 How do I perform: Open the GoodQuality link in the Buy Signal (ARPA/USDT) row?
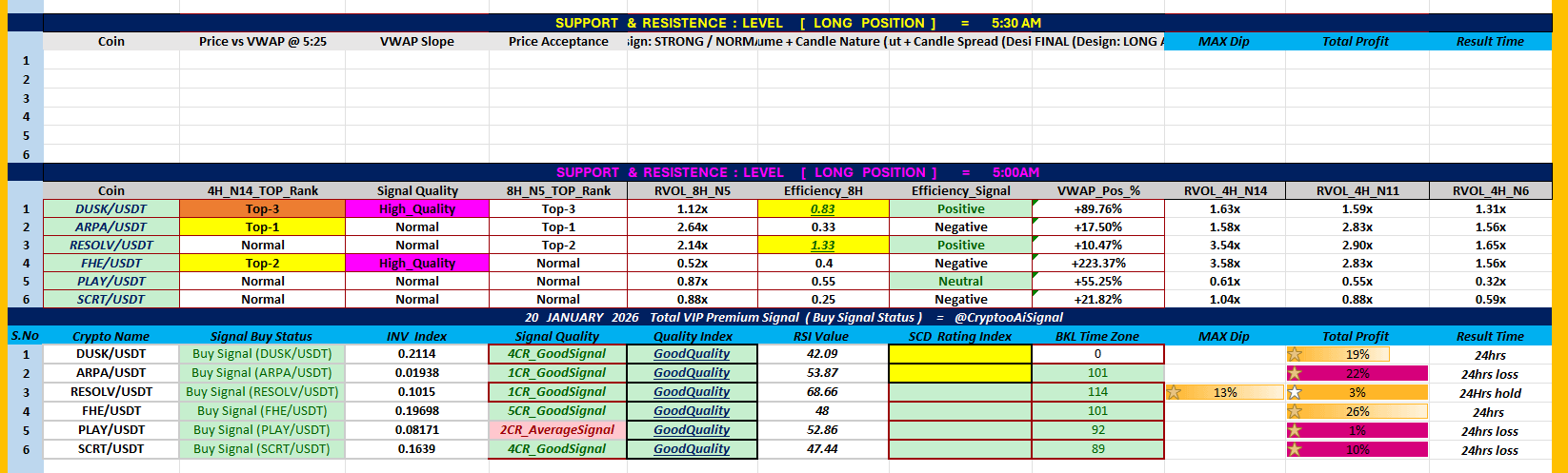click(692, 373)
